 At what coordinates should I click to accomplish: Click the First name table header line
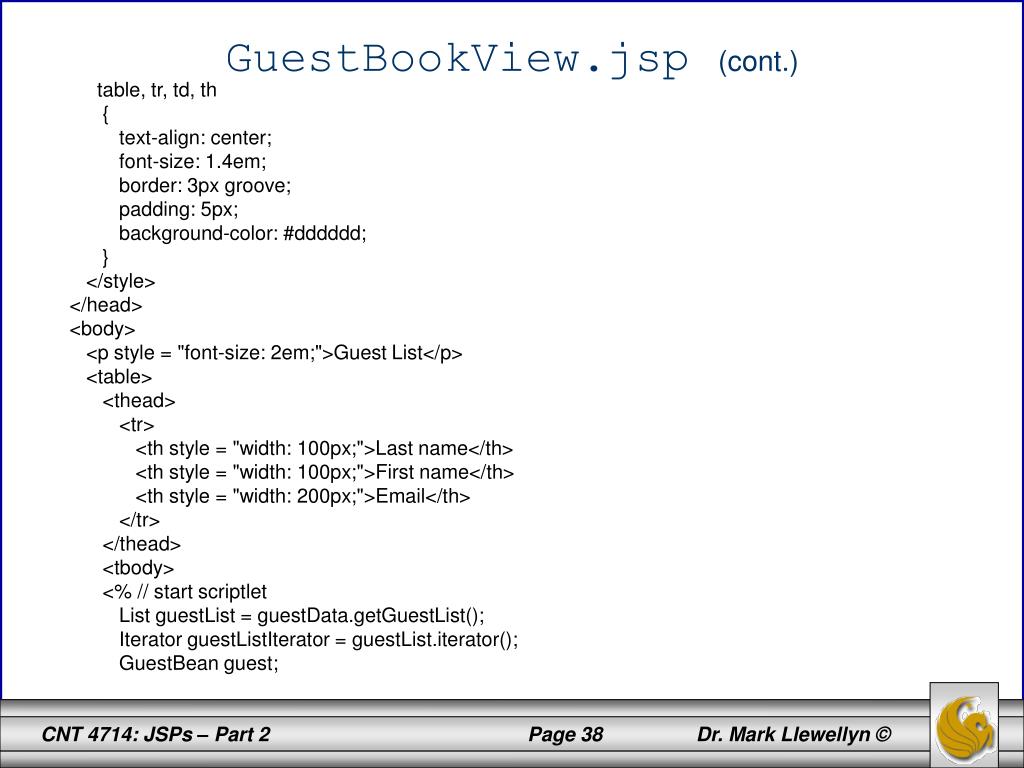point(325,472)
